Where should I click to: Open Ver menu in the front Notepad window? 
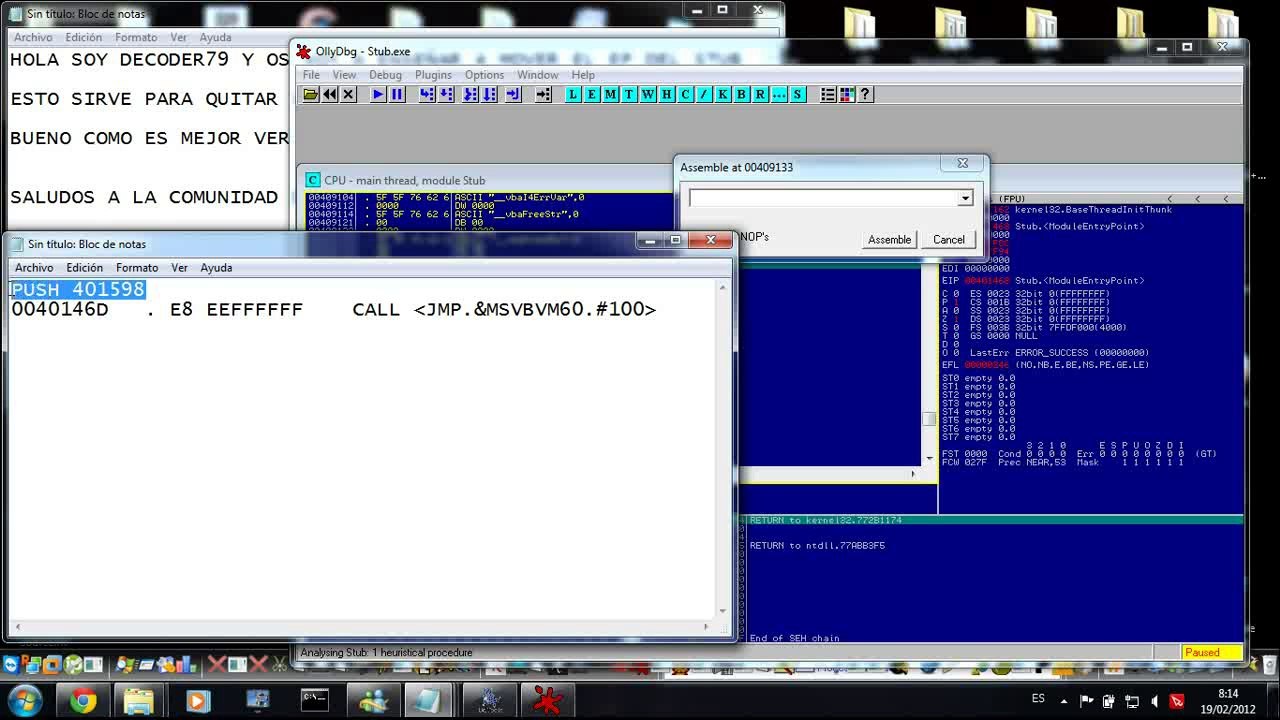(x=179, y=268)
